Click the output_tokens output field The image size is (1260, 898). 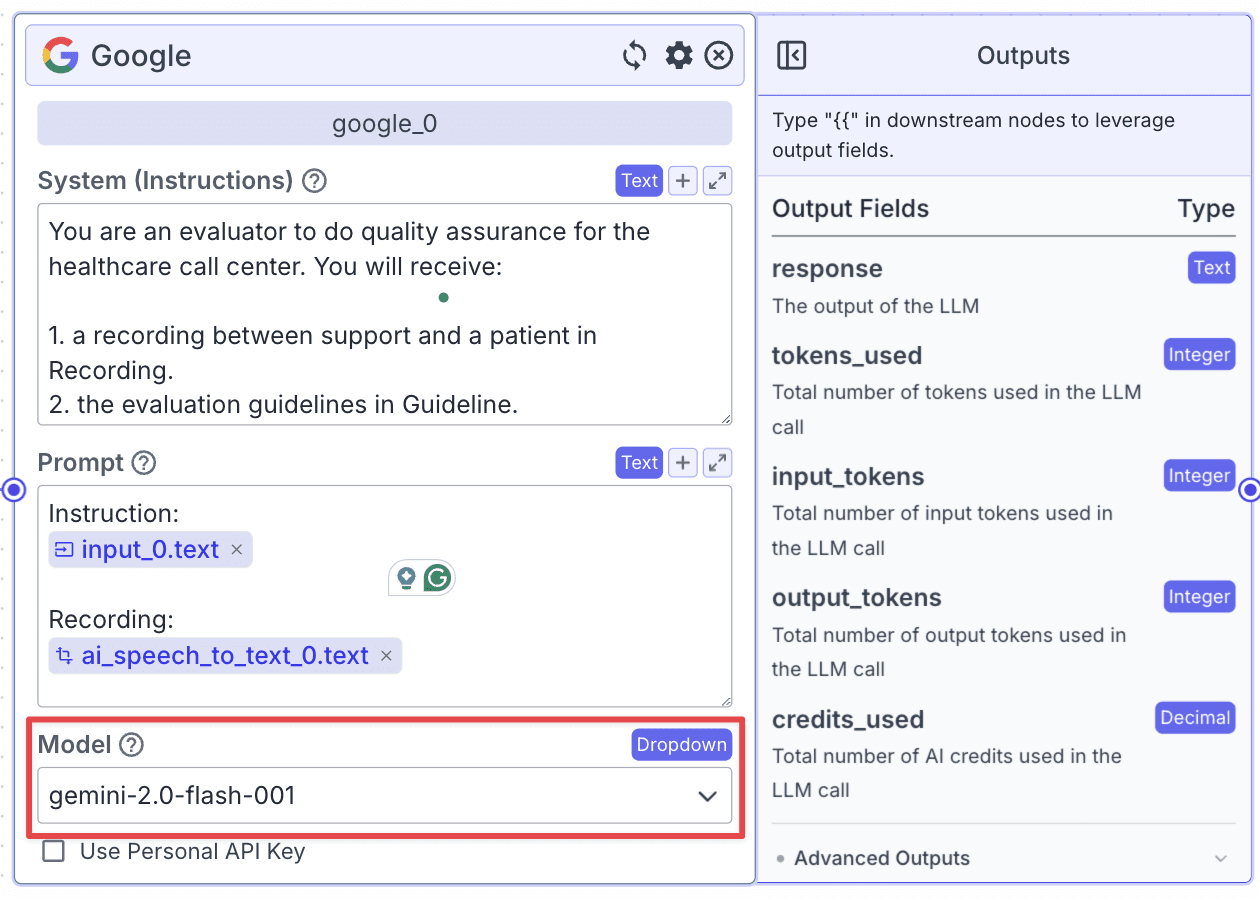[x=857, y=598]
